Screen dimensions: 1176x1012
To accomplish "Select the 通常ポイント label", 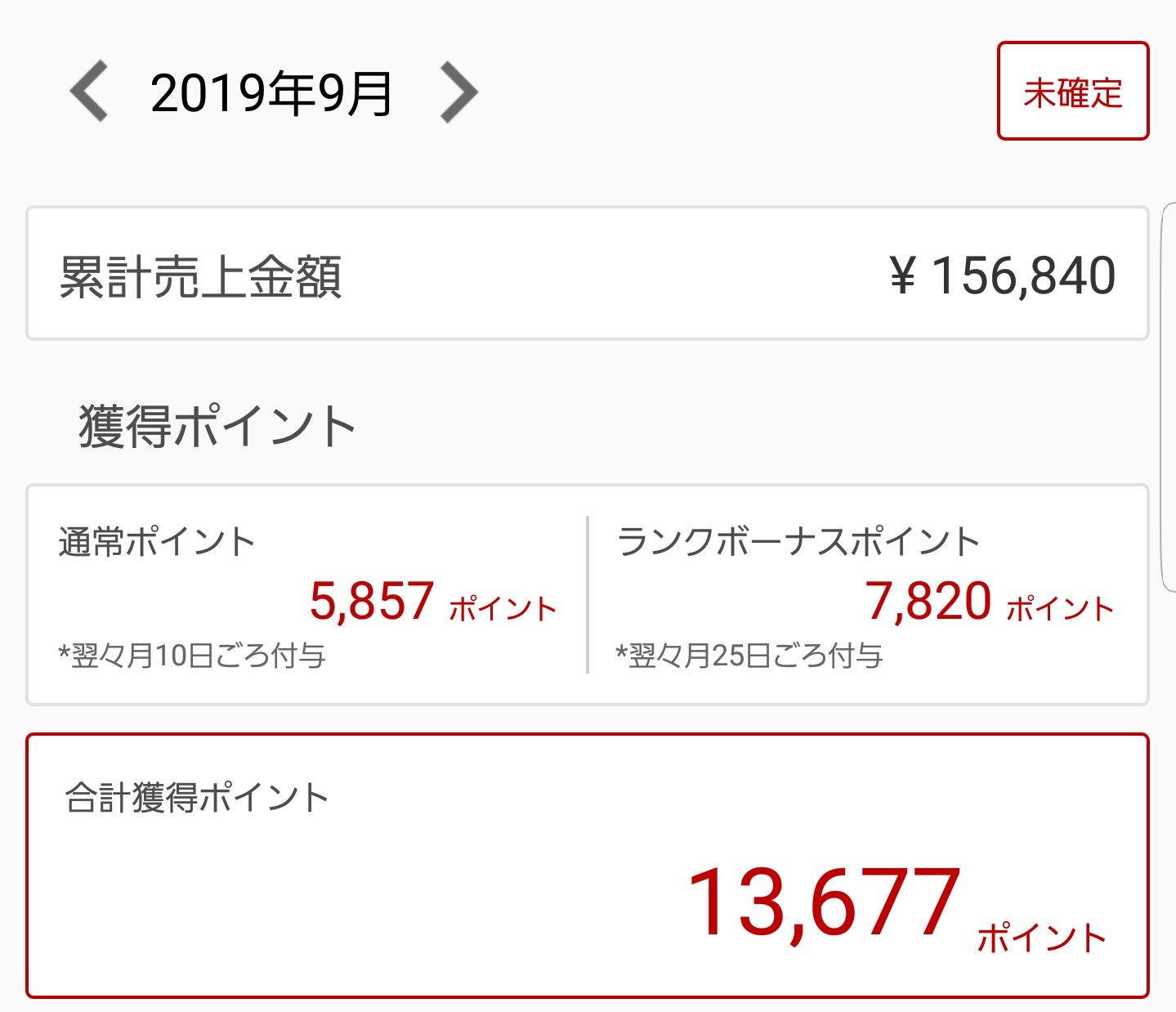I will click(157, 541).
